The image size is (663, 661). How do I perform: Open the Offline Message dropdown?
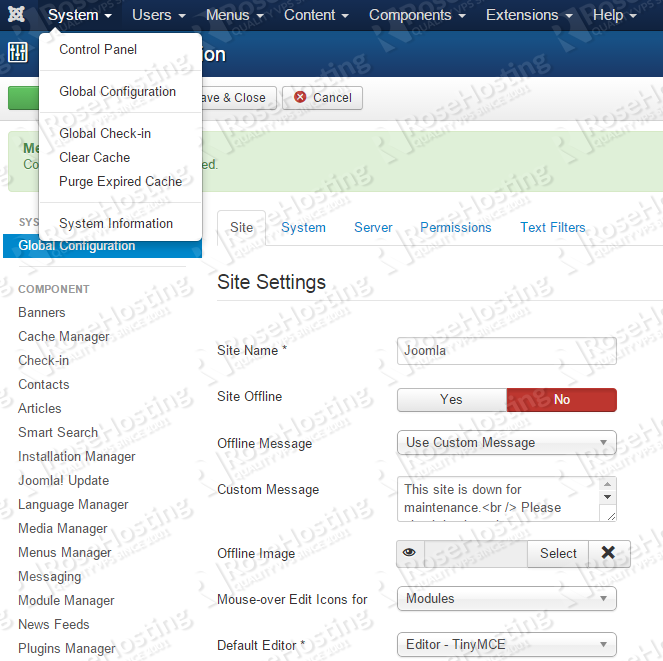tap(507, 443)
